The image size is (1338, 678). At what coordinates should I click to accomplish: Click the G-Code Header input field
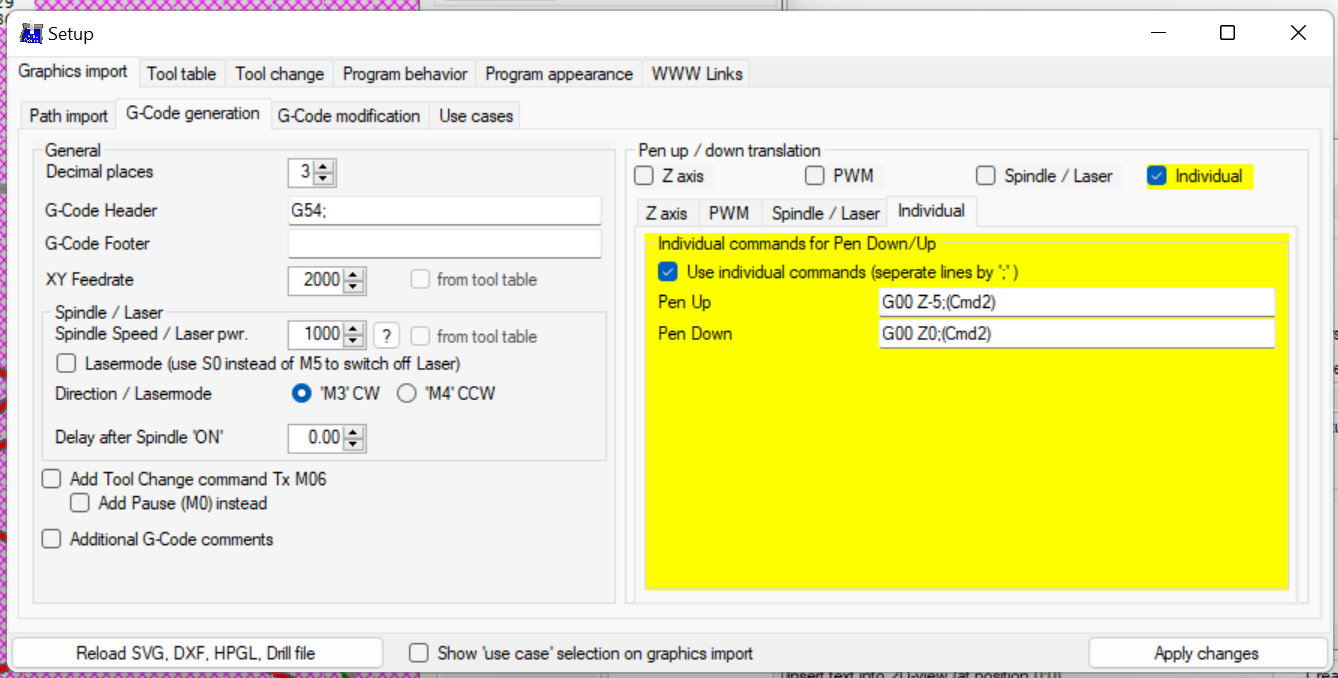(444, 211)
